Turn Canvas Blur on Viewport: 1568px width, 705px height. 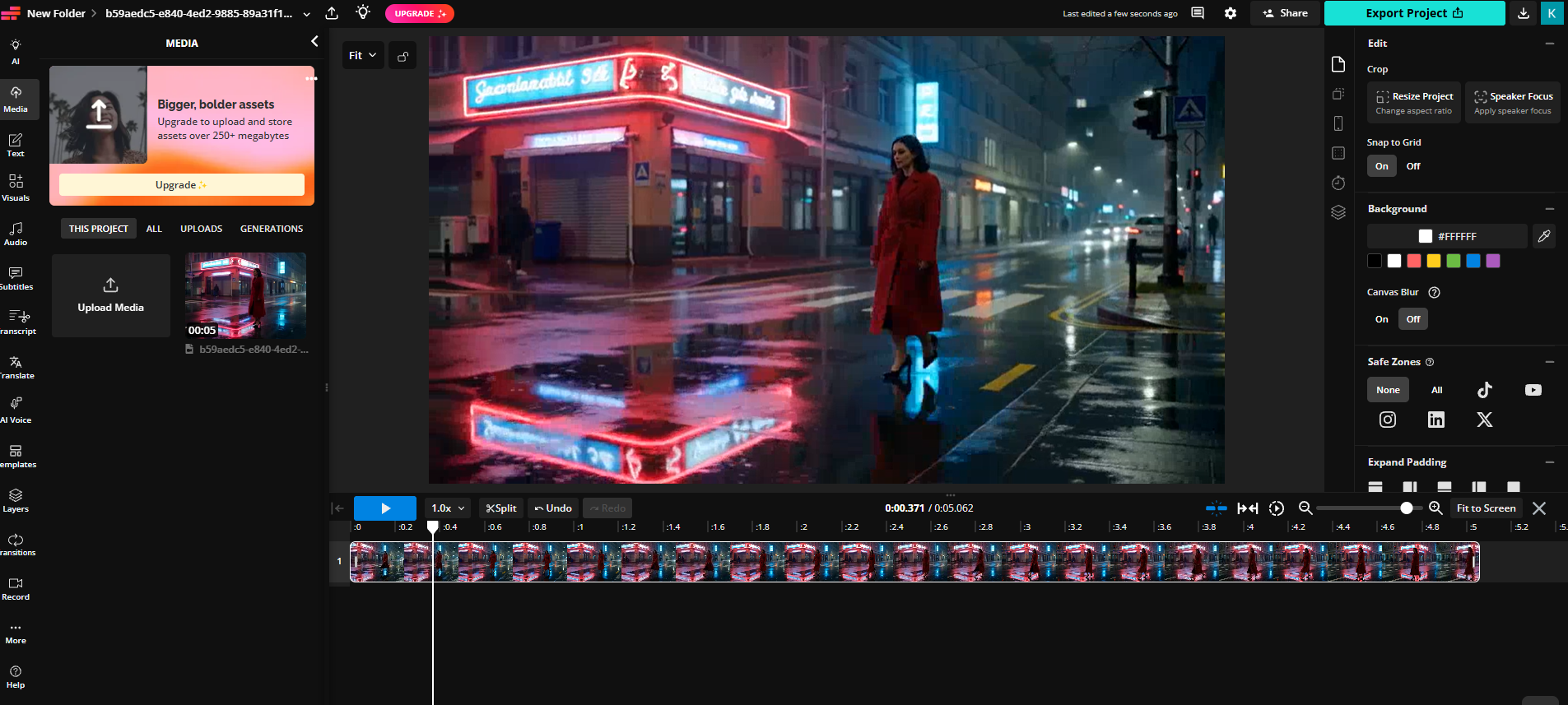click(x=1382, y=319)
